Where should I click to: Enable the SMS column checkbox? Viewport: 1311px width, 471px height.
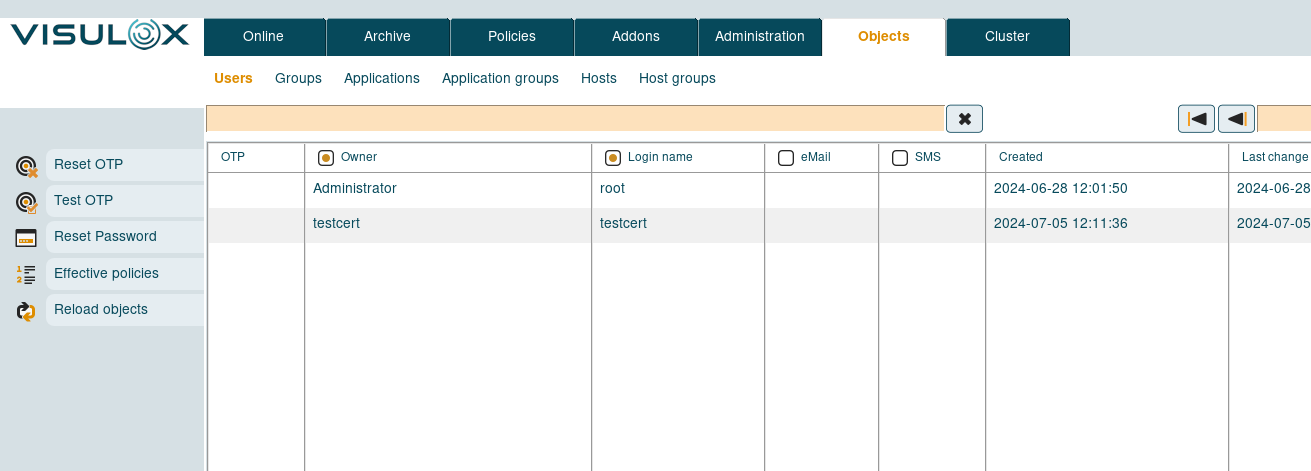pyautogui.click(x=900, y=158)
